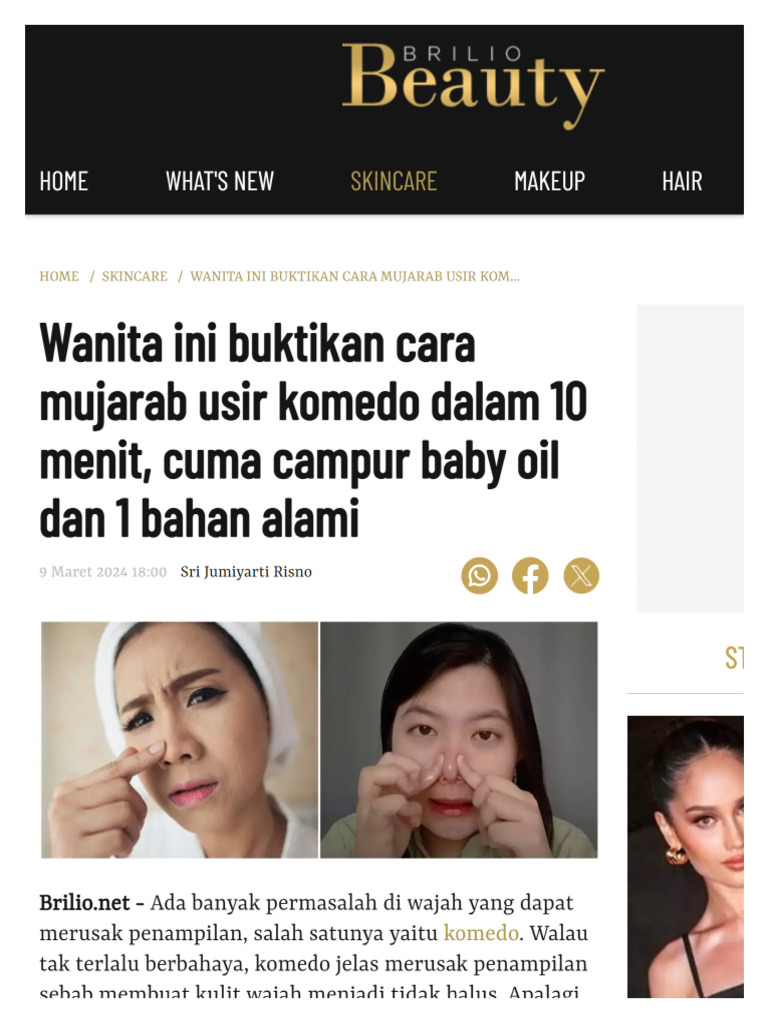Click the gray sidebar ad placeholder

coord(690,458)
